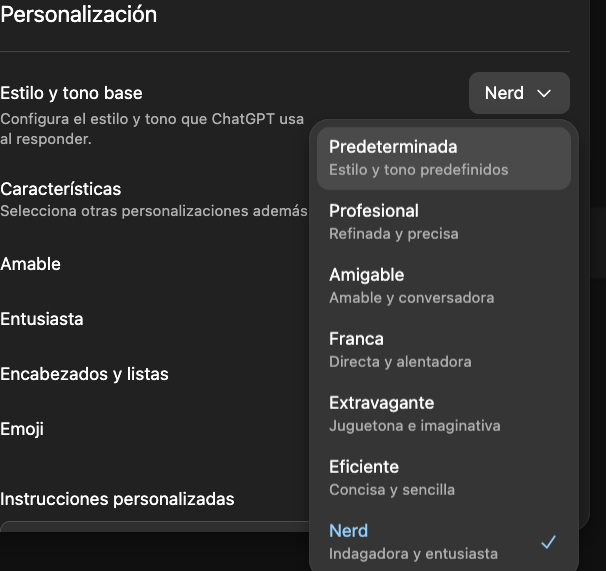Screen dimensions: 606x571
Task: Click the Características section title
Action: pos(61,189)
